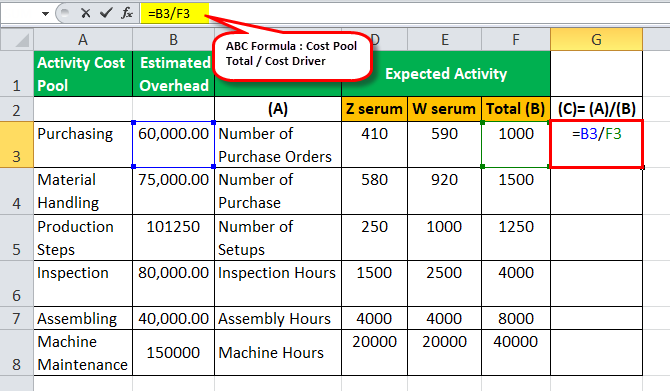
Task: Click the 'Assembling' cell
Action: coord(83,318)
